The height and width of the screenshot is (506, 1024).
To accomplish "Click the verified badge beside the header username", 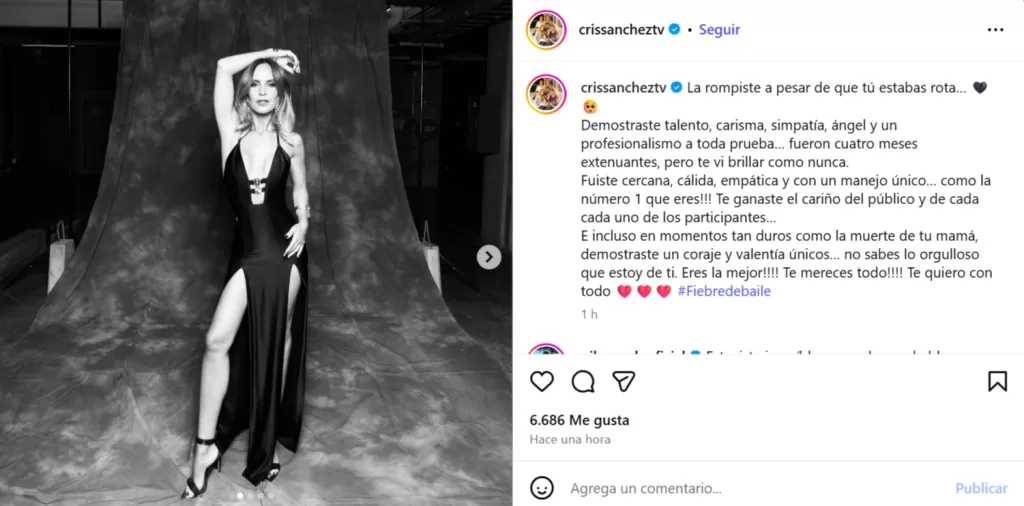I will (x=675, y=29).
